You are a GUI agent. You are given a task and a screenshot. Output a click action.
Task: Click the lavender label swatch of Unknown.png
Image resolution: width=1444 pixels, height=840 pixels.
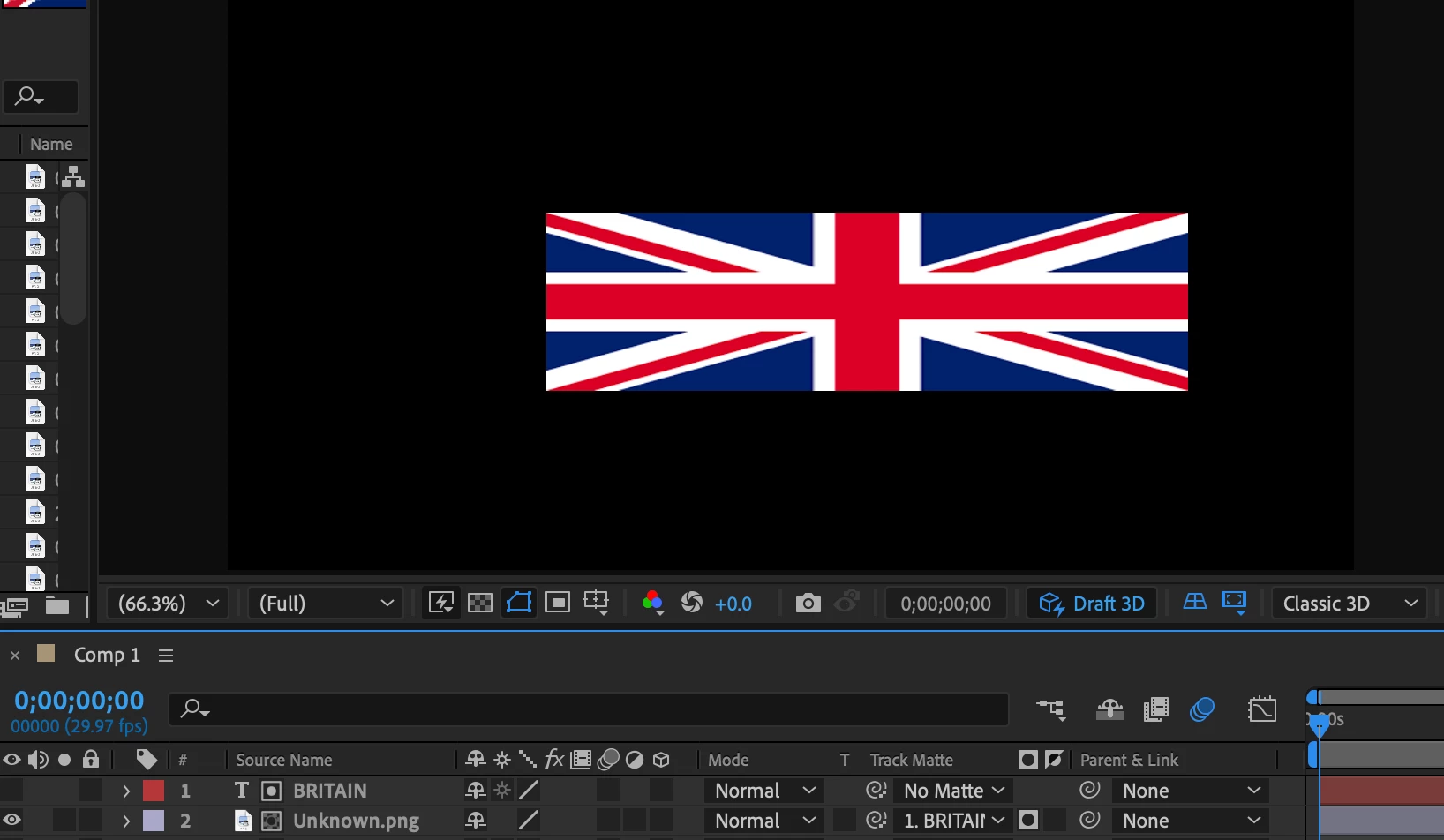pyautogui.click(x=154, y=821)
